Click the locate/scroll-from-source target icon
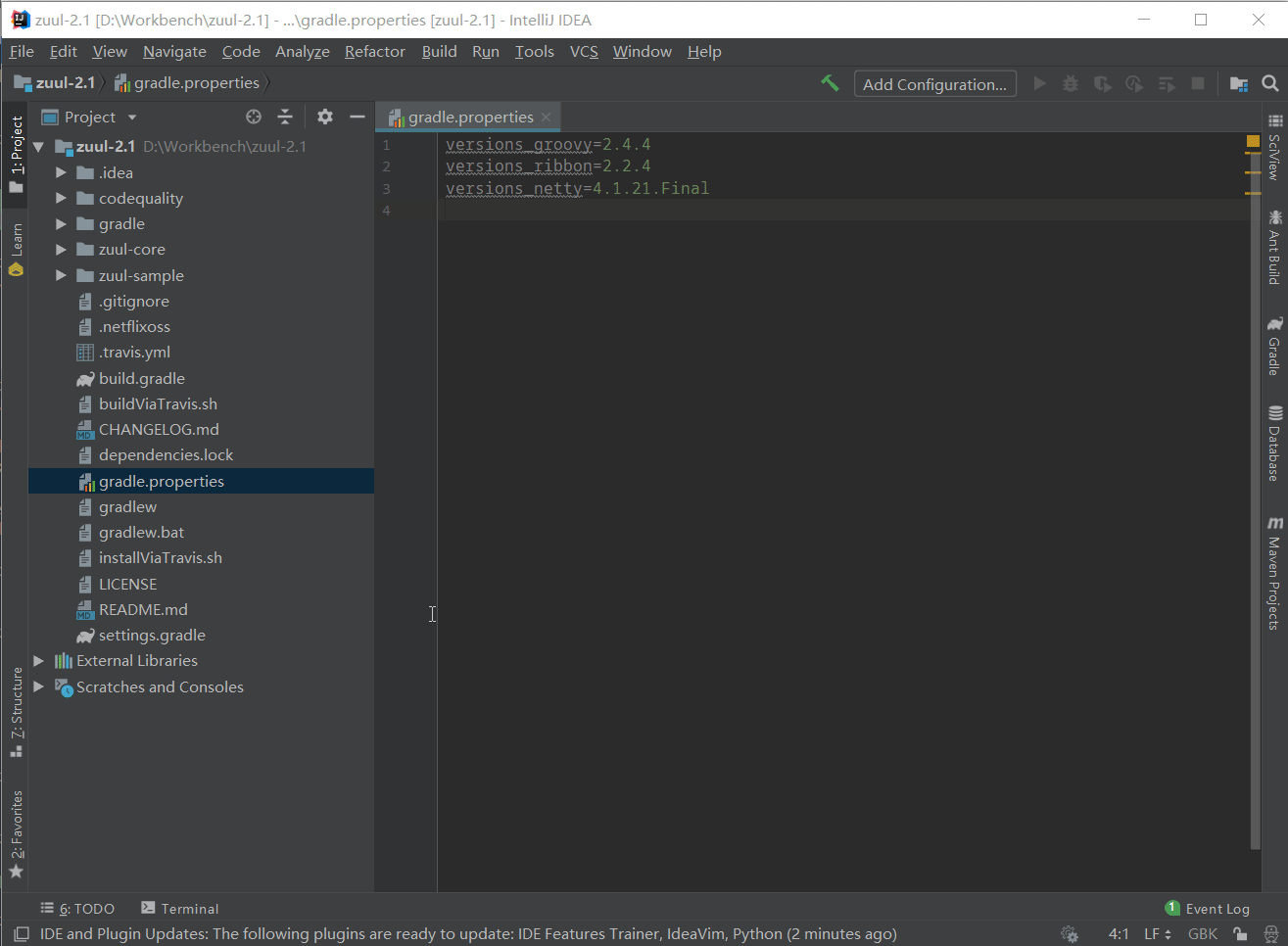The width and height of the screenshot is (1288, 946). coord(254,117)
